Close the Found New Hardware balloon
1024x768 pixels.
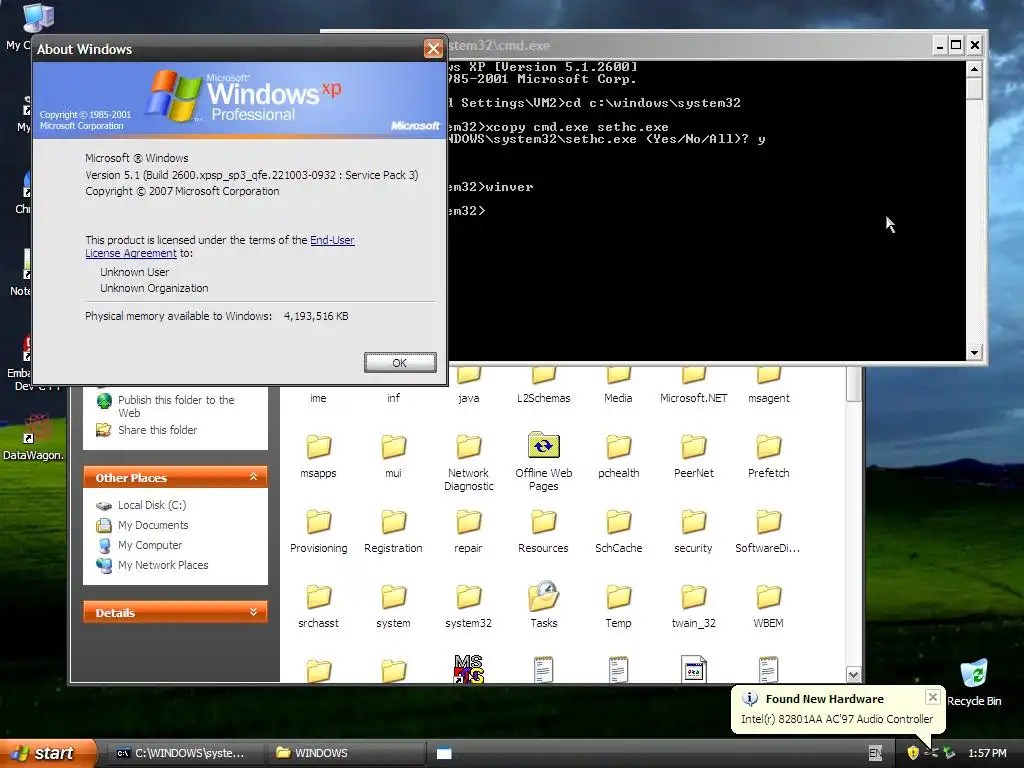point(933,697)
